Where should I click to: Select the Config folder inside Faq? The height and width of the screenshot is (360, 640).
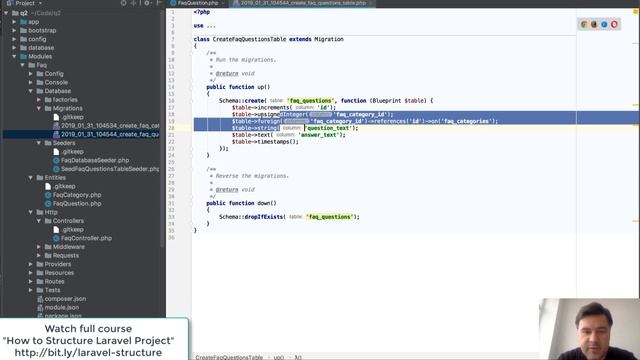click(82, 74)
